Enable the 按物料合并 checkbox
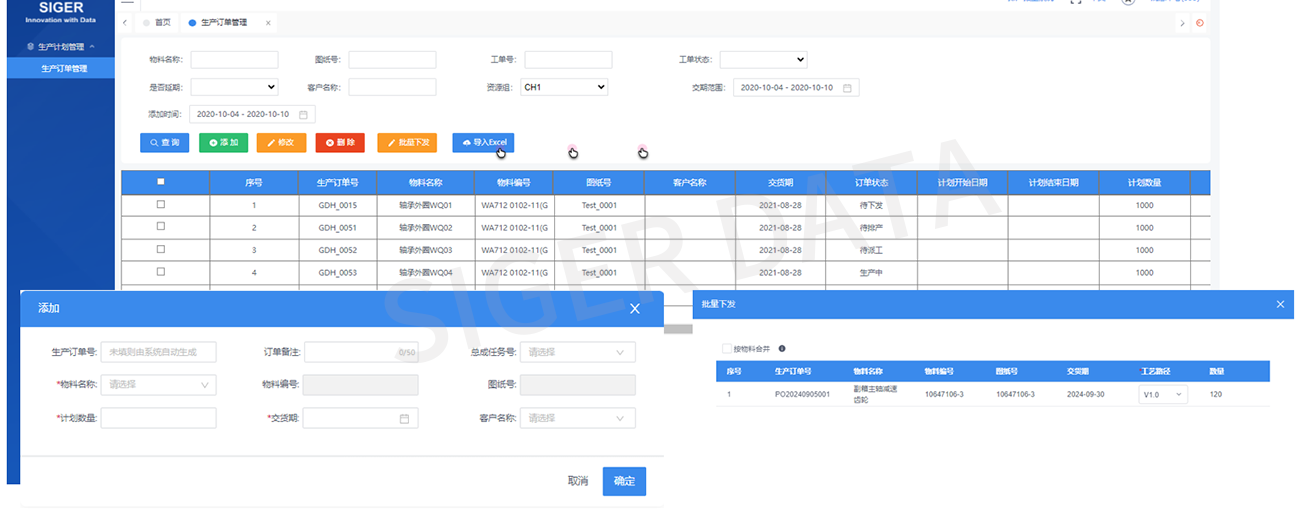 tap(726, 349)
